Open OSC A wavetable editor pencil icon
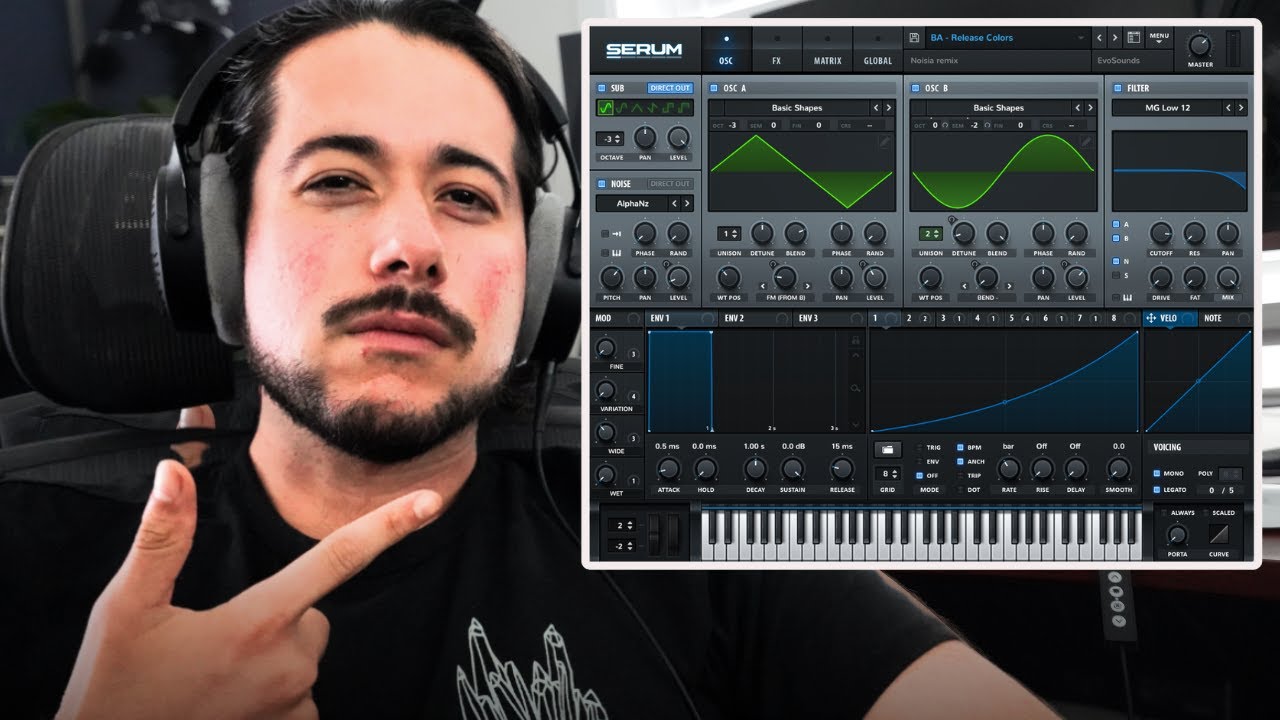1280x720 pixels. (885, 142)
